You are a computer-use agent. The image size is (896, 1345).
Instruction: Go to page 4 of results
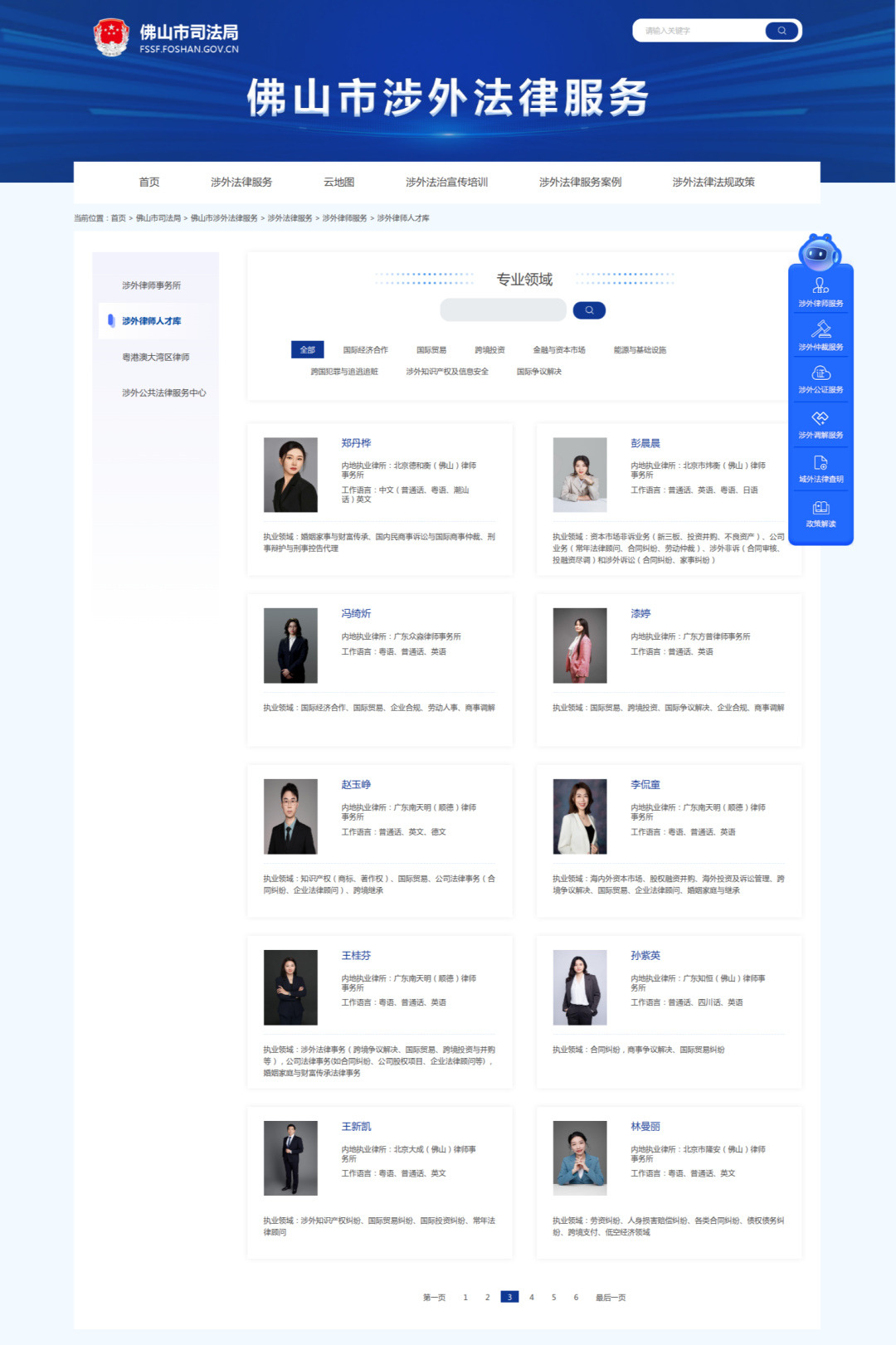click(532, 1298)
